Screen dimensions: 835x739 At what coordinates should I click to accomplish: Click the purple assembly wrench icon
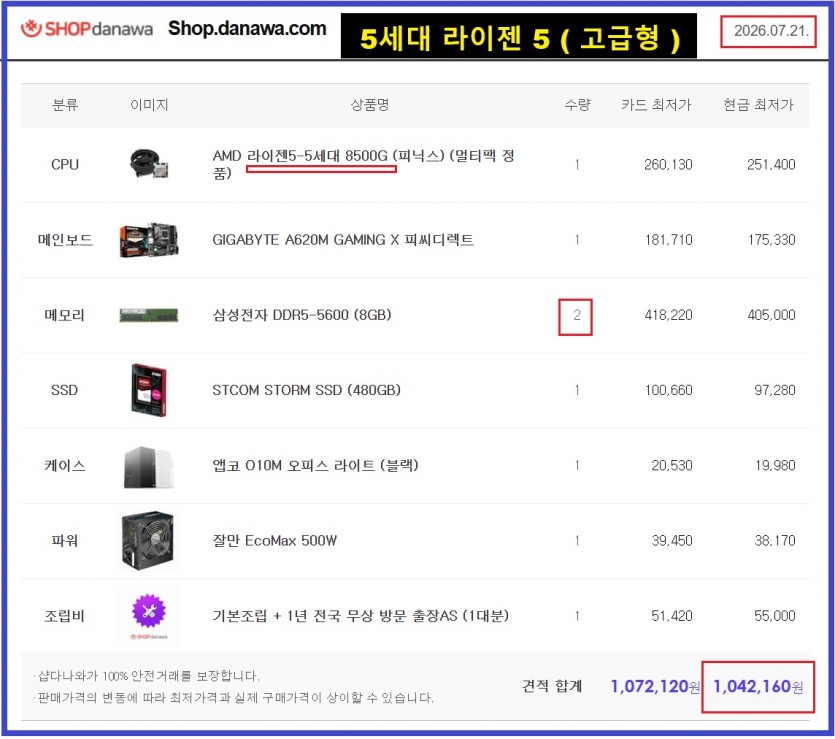149,611
